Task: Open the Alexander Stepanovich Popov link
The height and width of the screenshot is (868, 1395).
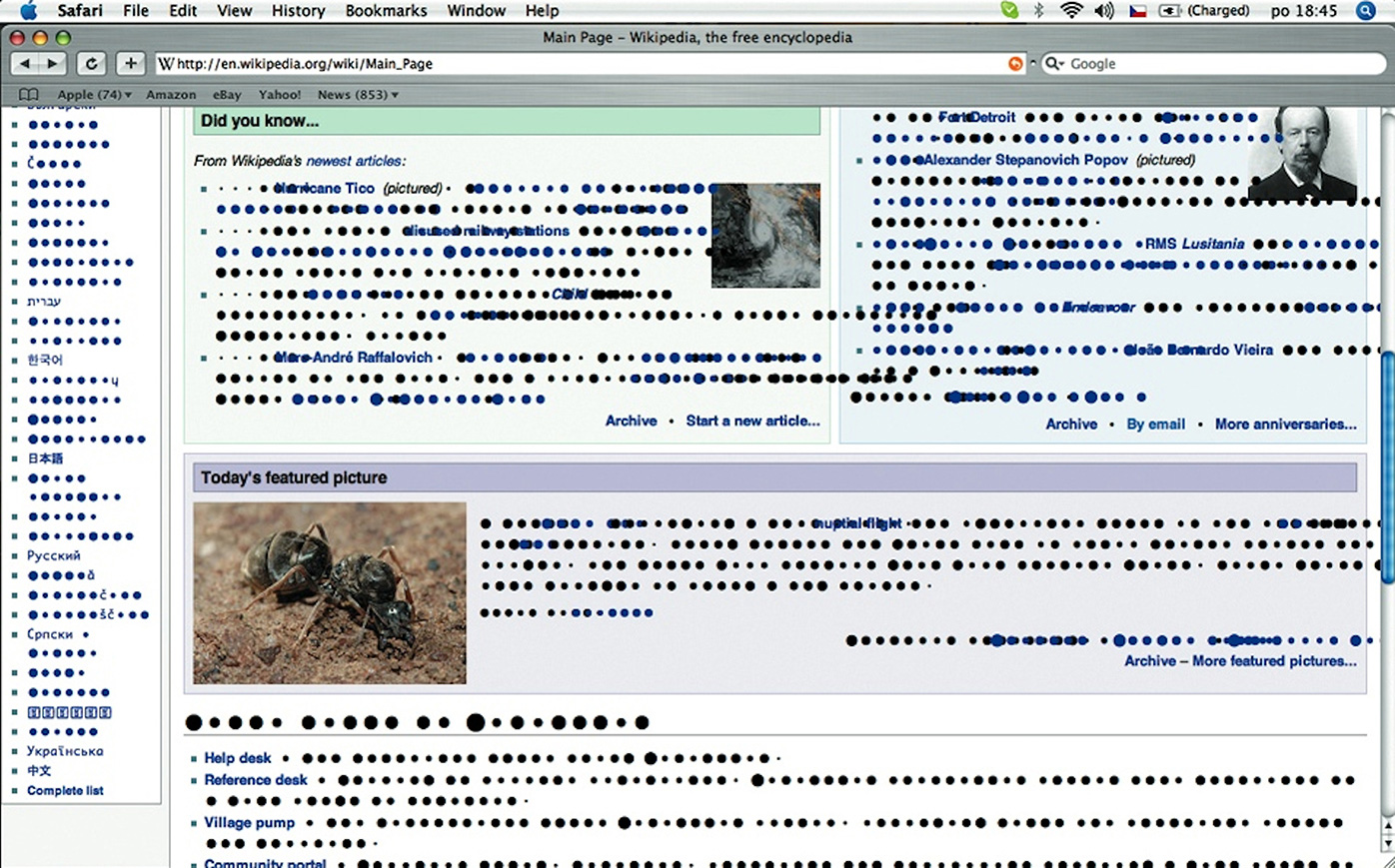Action: 1025,160
